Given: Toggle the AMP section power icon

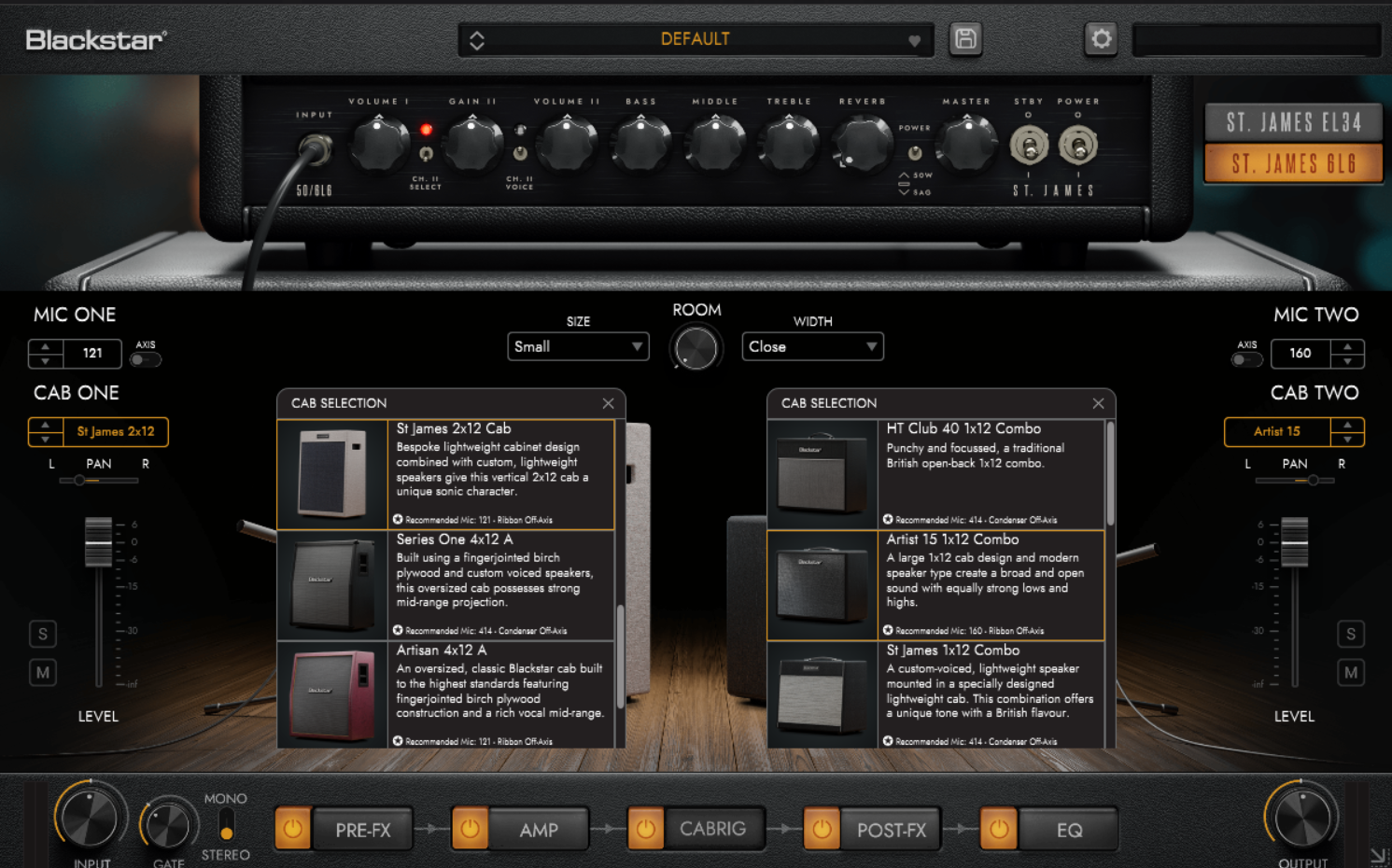Looking at the screenshot, I should coord(470,829).
